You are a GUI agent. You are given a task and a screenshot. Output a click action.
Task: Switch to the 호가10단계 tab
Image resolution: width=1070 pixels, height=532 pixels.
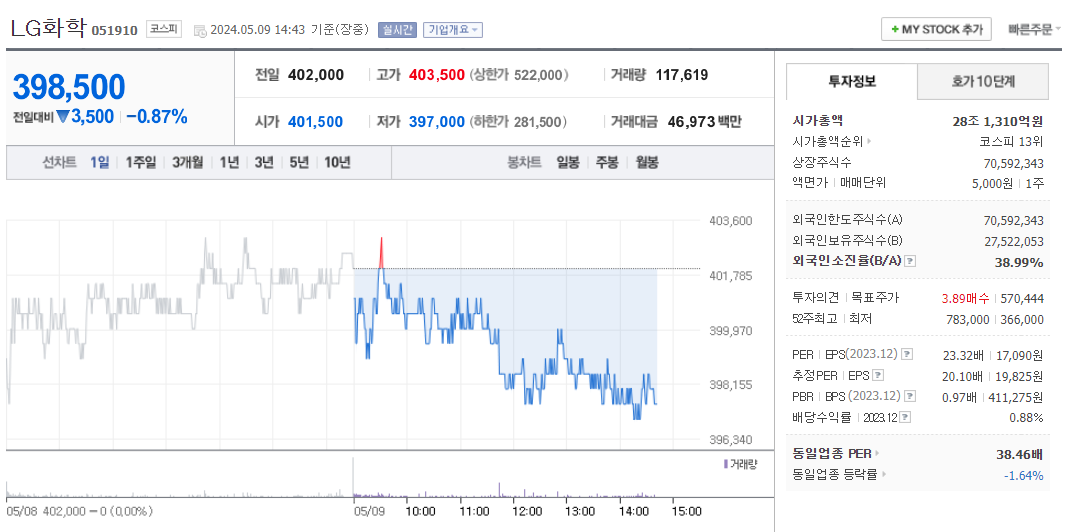[x=983, y=82]
